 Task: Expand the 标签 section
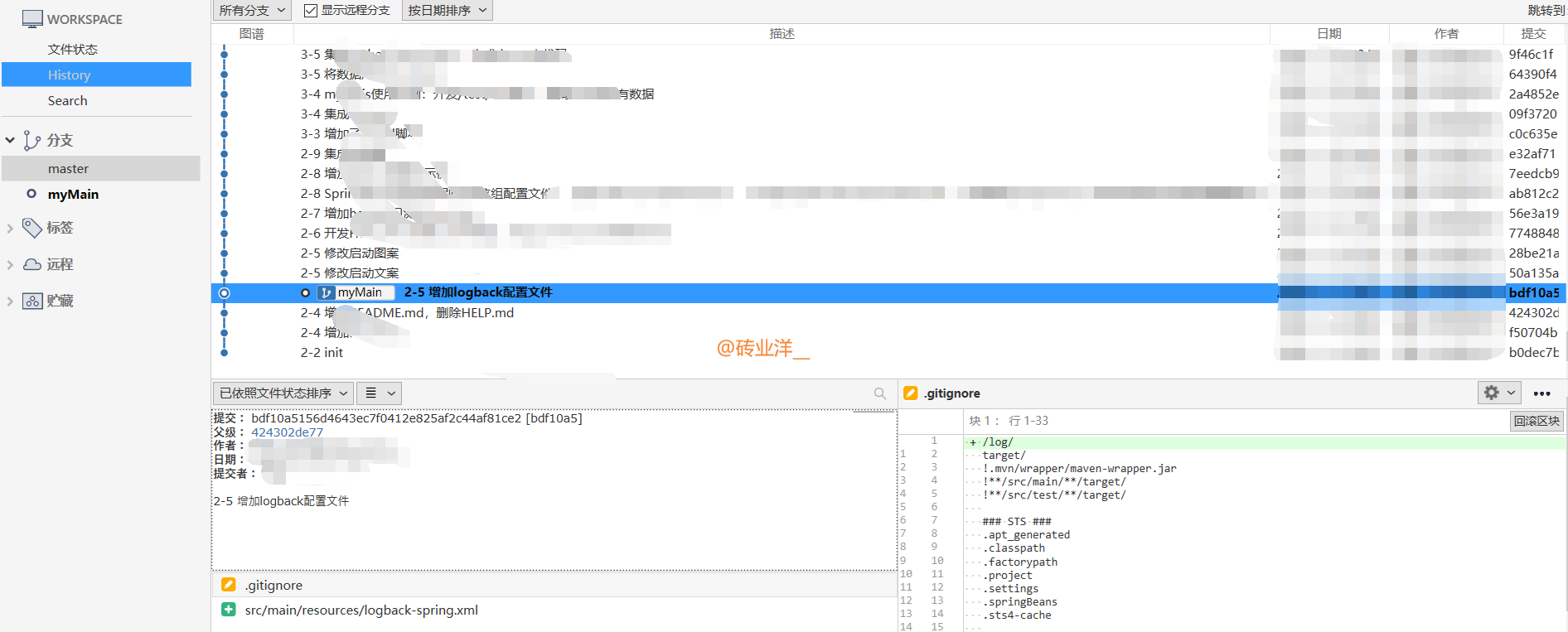click(10, 228)
